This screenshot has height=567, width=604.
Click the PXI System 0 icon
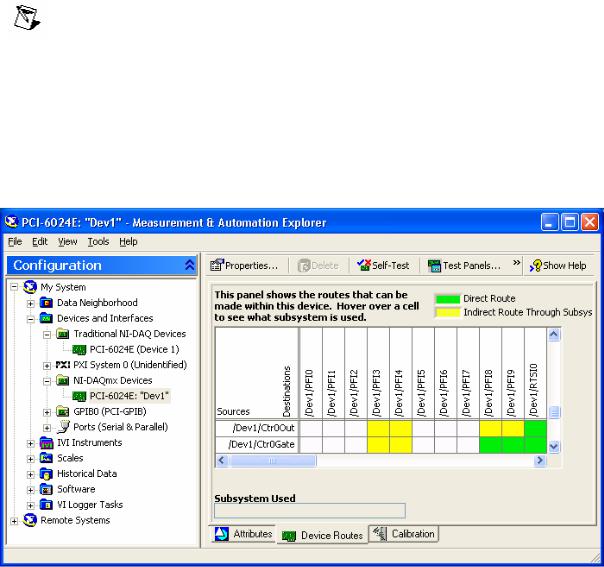pyautogui.click(x=63, y=364)
